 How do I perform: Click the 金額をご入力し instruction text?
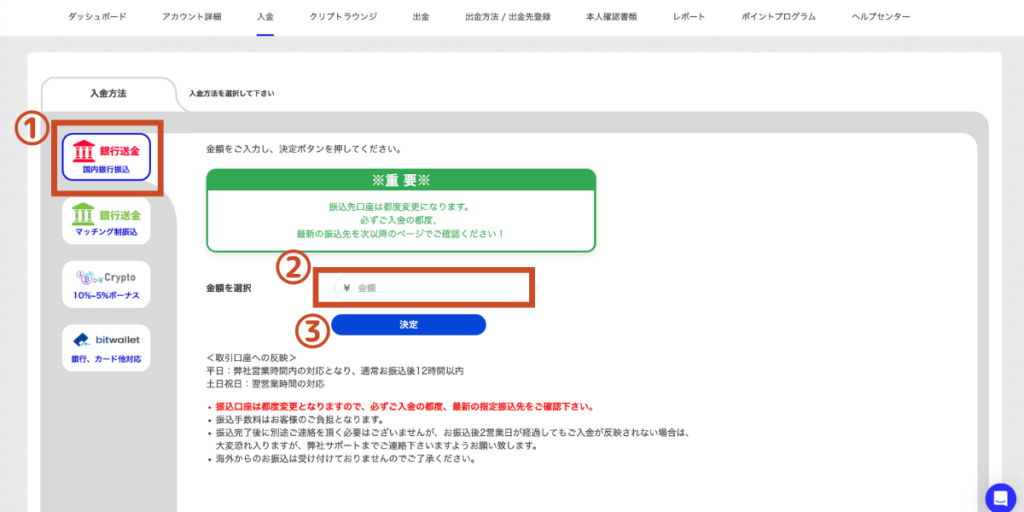click(x=303, y=149)
